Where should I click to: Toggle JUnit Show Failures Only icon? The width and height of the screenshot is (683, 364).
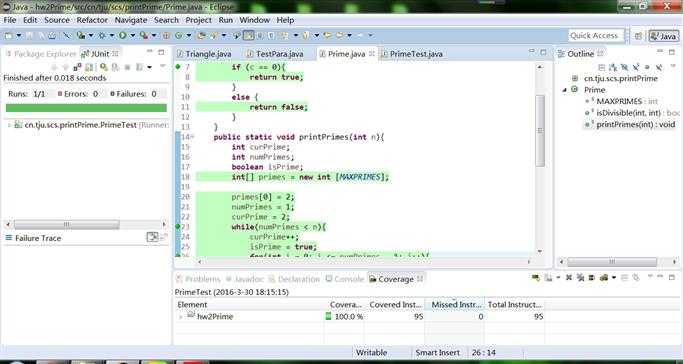[x=77, y=67]
